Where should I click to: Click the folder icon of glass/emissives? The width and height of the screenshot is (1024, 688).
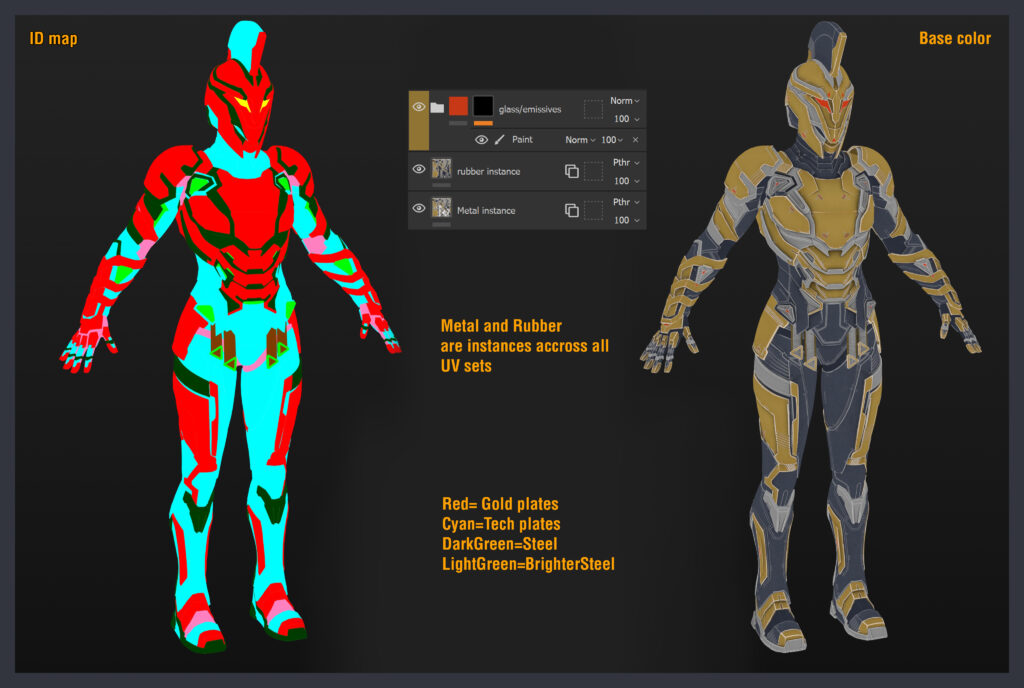(x=437, y=108)
